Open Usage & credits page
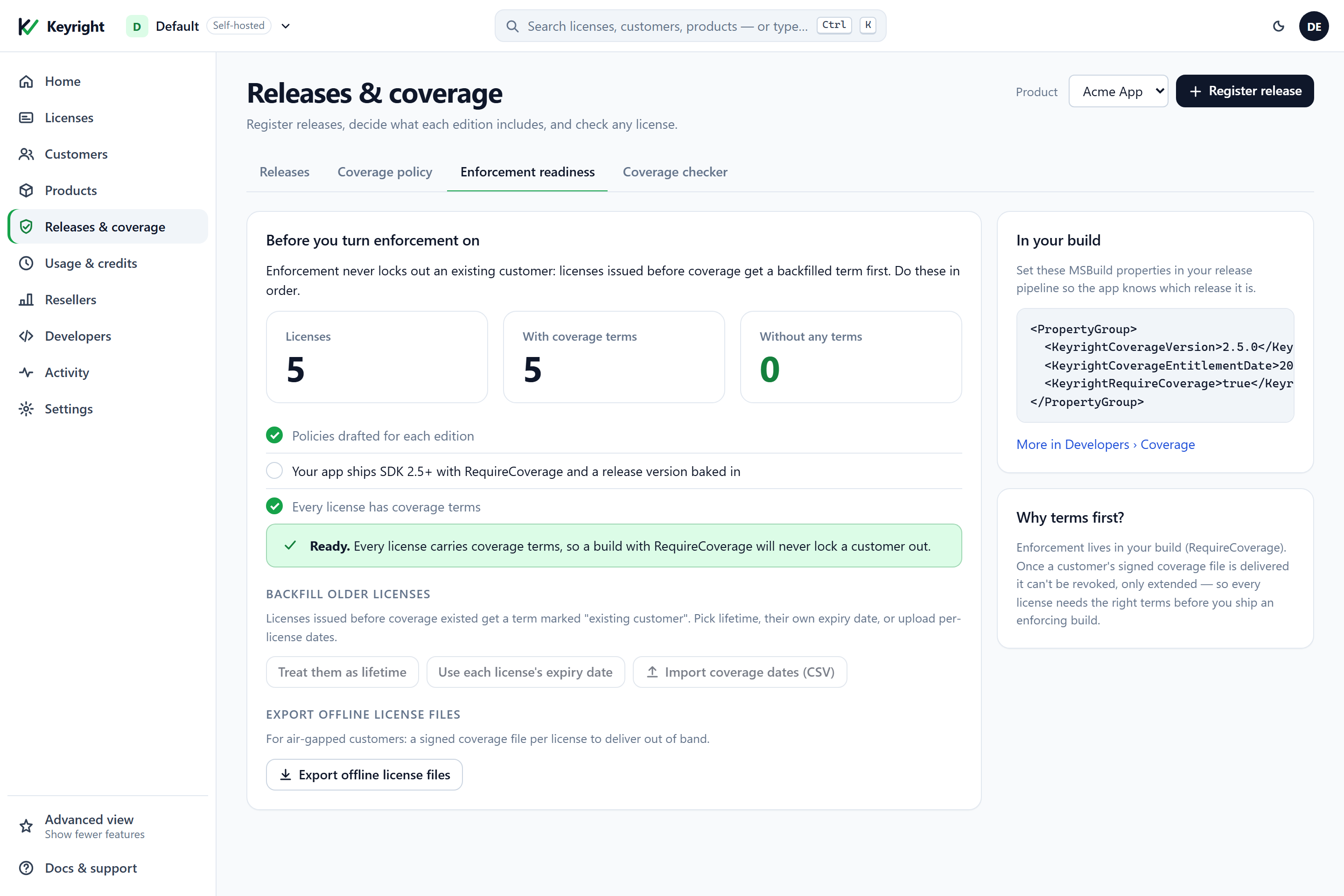 108,263
